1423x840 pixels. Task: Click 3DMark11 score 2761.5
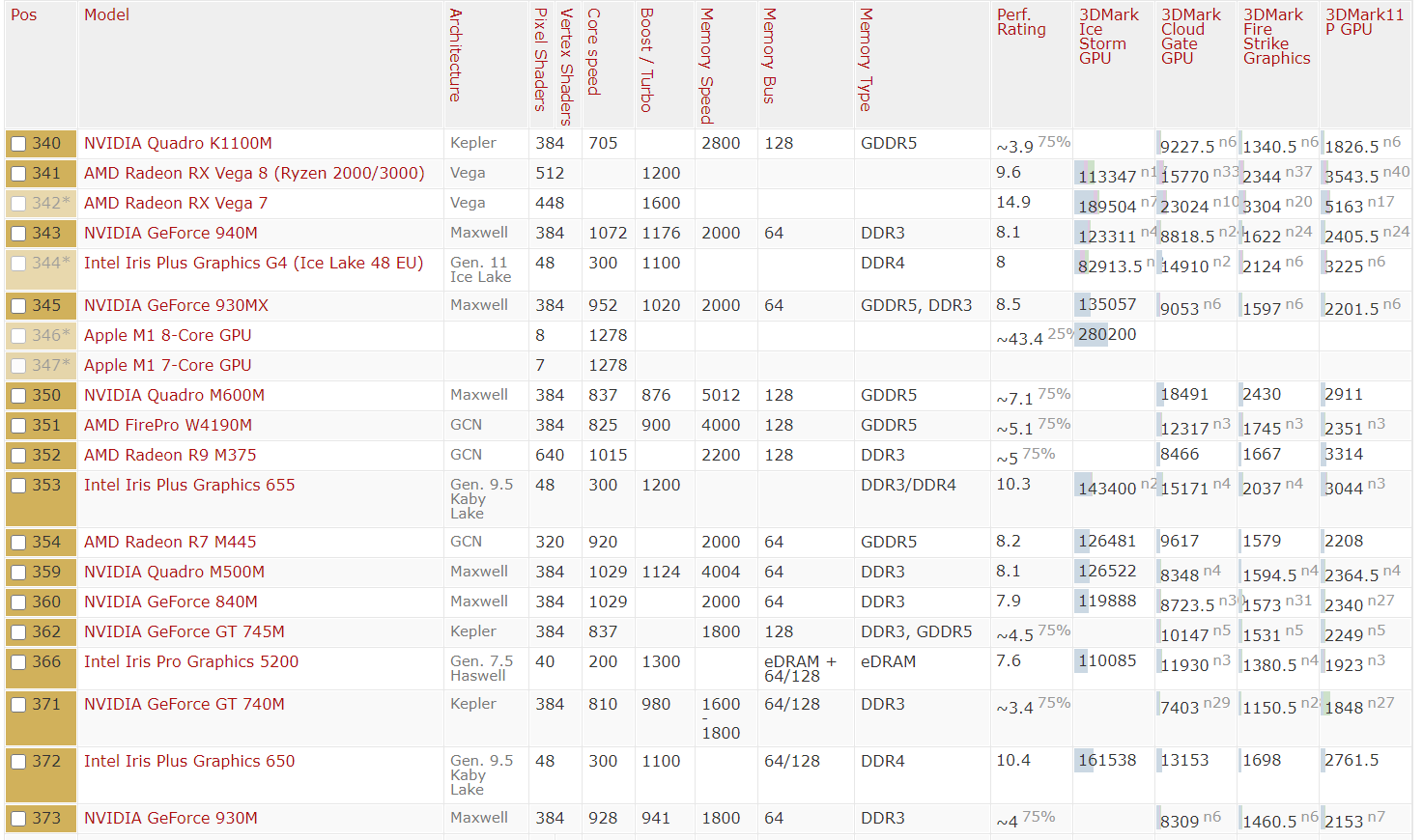coord(1352,760)
